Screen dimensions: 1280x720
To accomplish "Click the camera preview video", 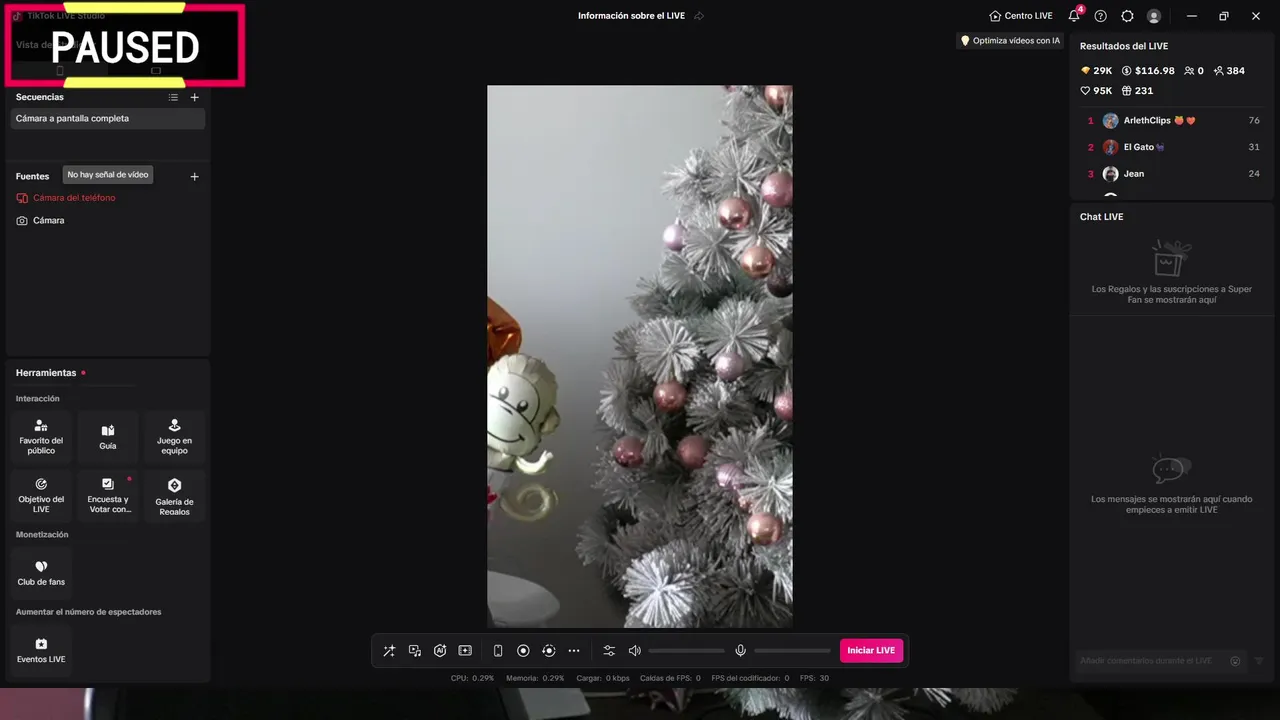I will (640, 356).
